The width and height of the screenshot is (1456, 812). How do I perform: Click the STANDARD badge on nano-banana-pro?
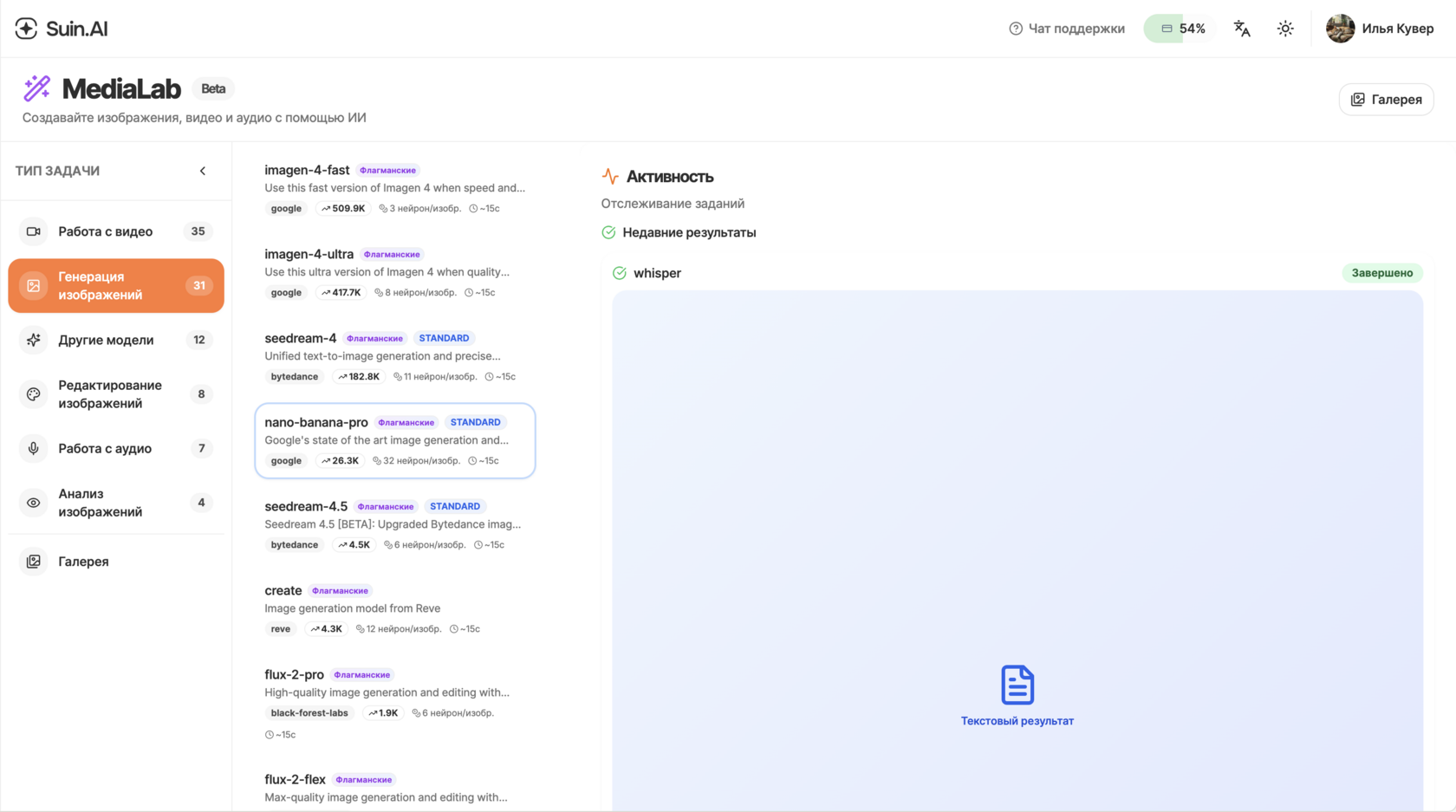pyautogui.click(x=475, y=423)
